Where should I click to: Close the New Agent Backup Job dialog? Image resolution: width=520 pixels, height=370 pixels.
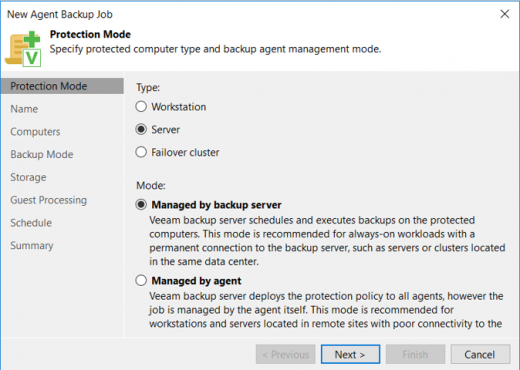(505, 14)
